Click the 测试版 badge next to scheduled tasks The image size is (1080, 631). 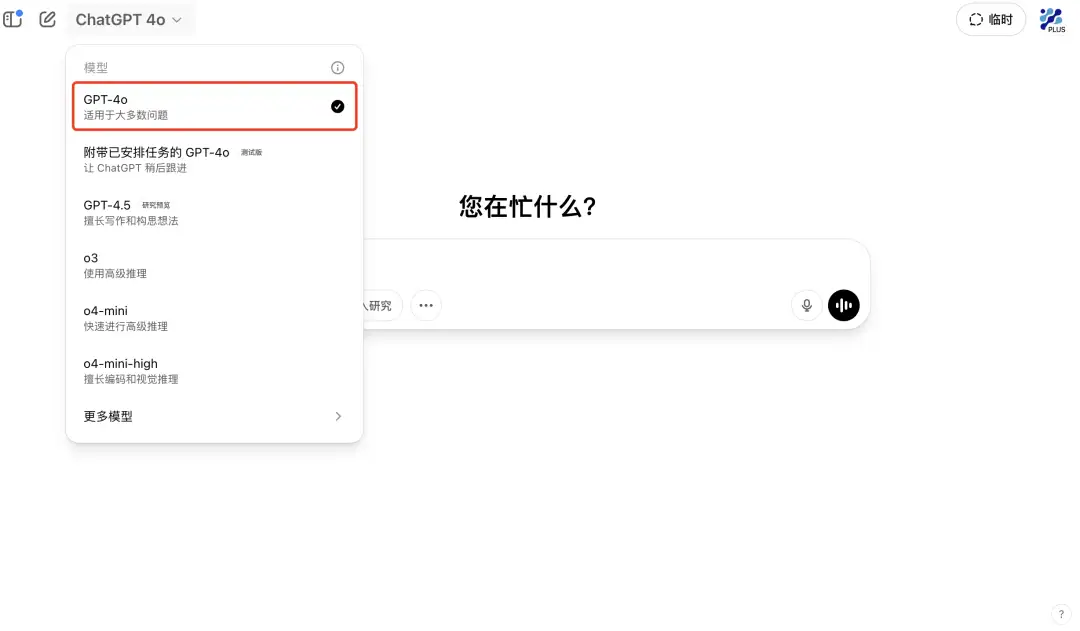[245, 152]
